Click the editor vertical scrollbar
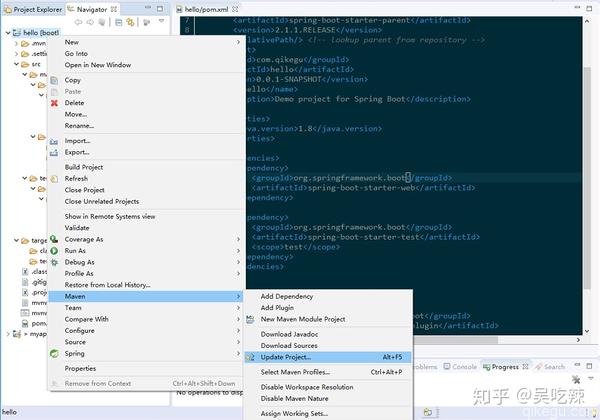This screenshot has width=600, height=420. [x=587, y=176]
